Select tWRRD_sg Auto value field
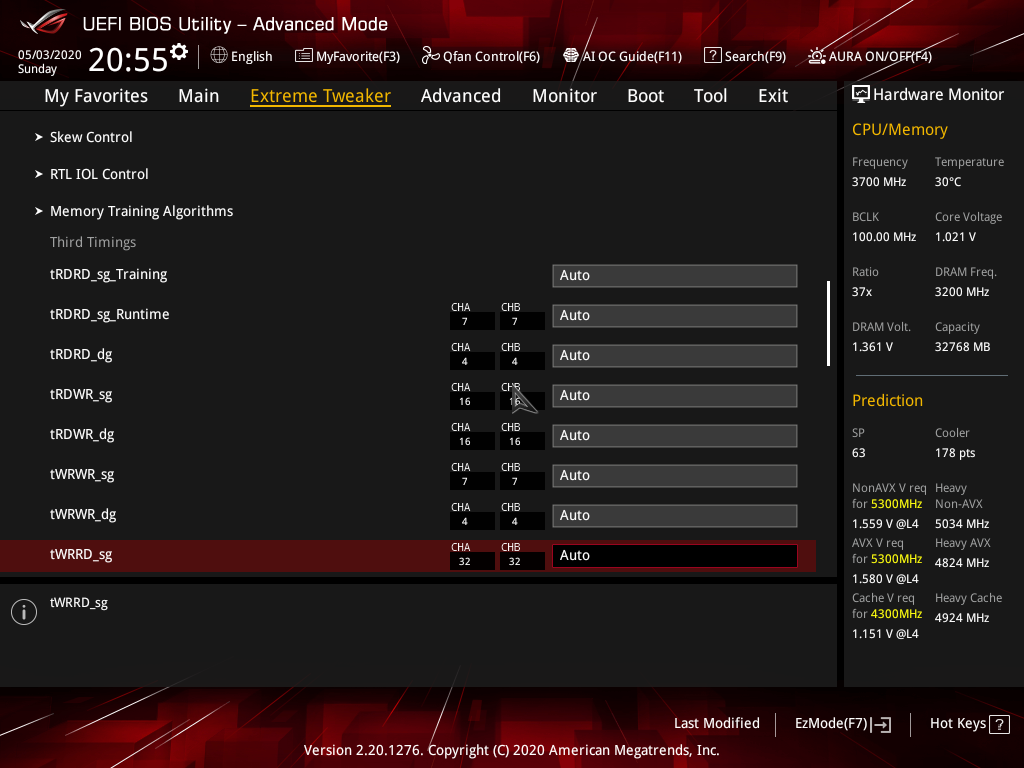Screen dimensions: 1024x768 point(675,556)
